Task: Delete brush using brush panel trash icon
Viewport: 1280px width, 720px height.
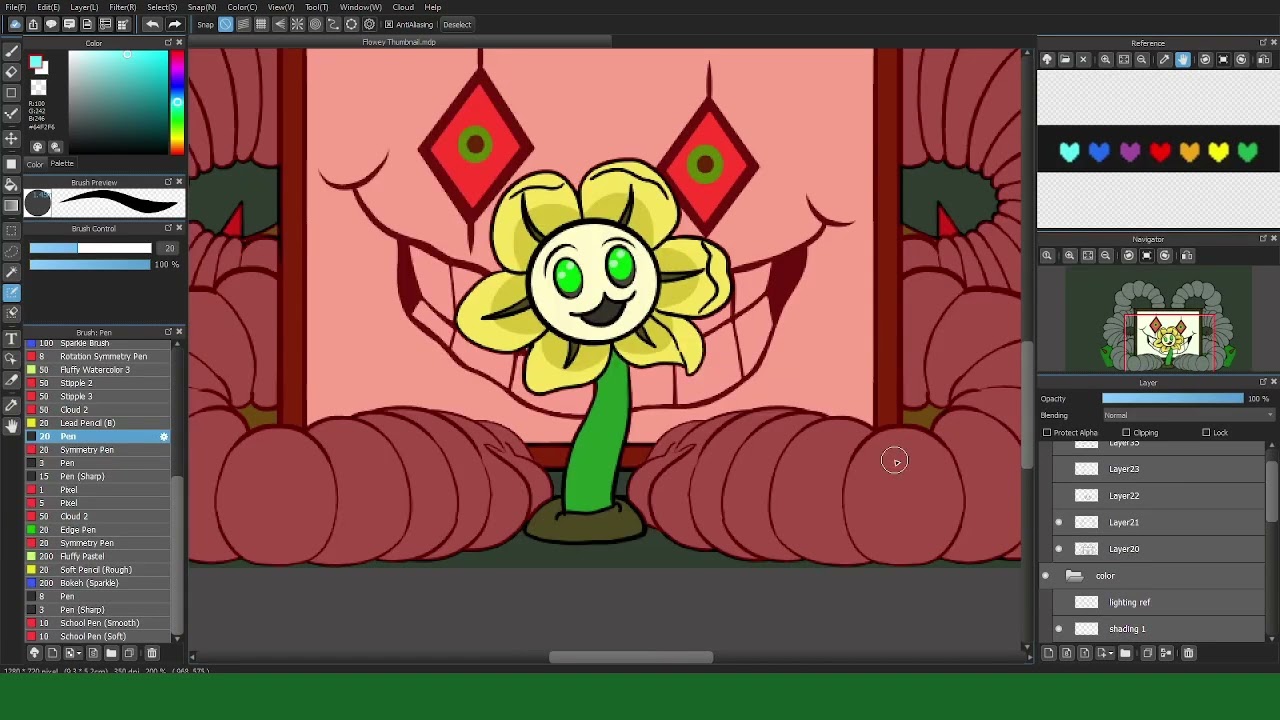Action: click(152, 653)
